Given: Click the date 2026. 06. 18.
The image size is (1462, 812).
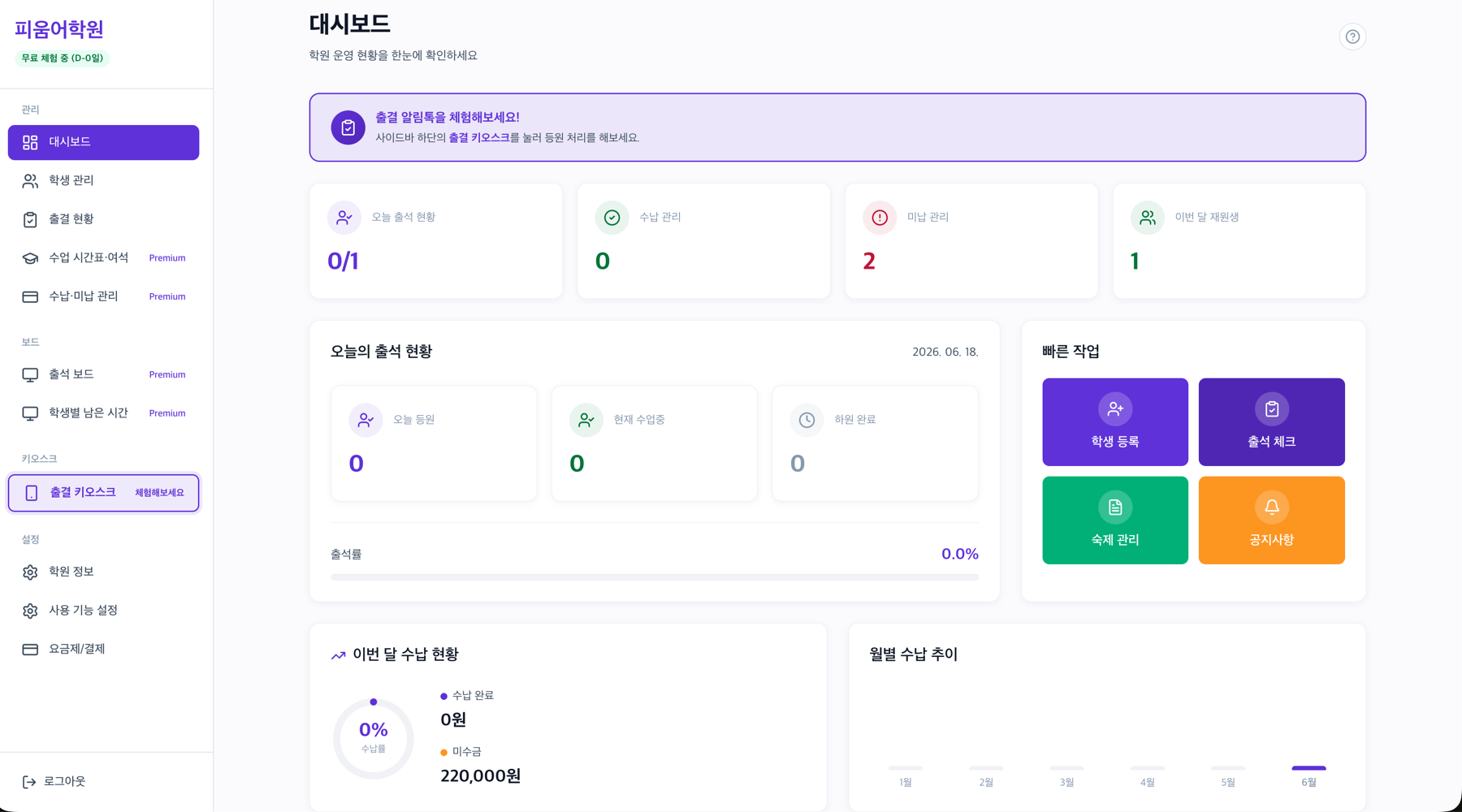Looking at the screenshot, I should (945, 352).
